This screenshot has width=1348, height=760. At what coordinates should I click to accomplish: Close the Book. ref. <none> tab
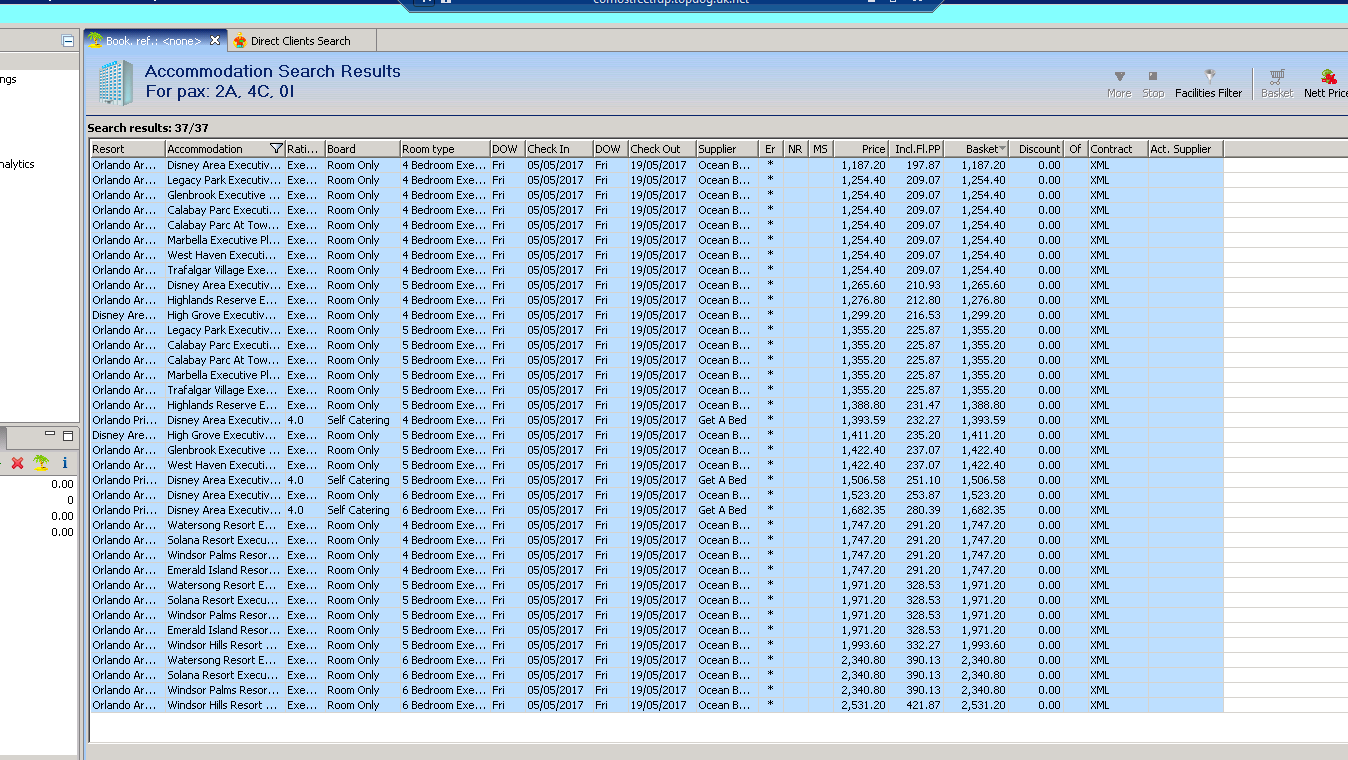214,40
